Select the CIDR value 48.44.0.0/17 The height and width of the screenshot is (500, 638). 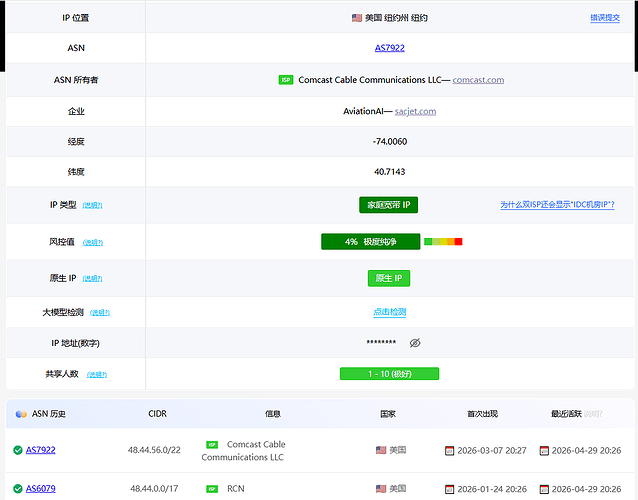[154, 489]
